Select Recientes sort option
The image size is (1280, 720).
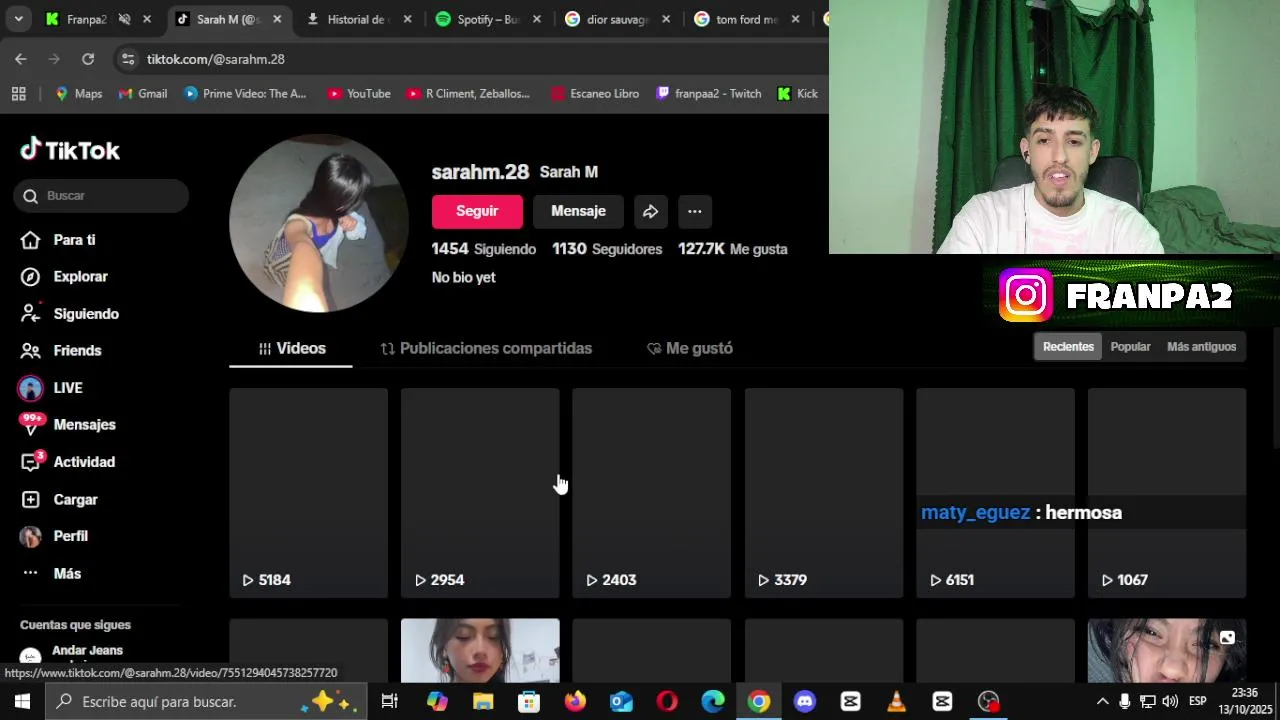[1068, 347]
